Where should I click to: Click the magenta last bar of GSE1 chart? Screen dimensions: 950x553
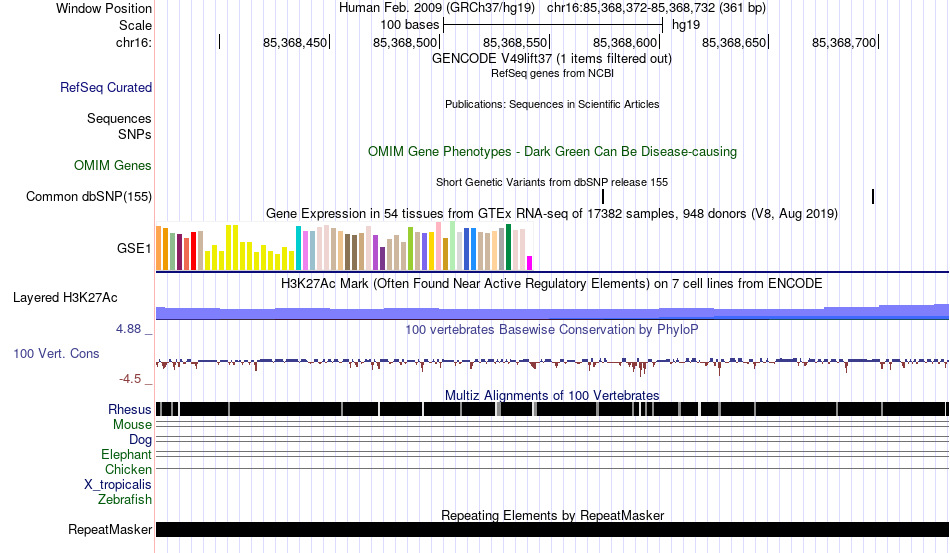(530, 263)
